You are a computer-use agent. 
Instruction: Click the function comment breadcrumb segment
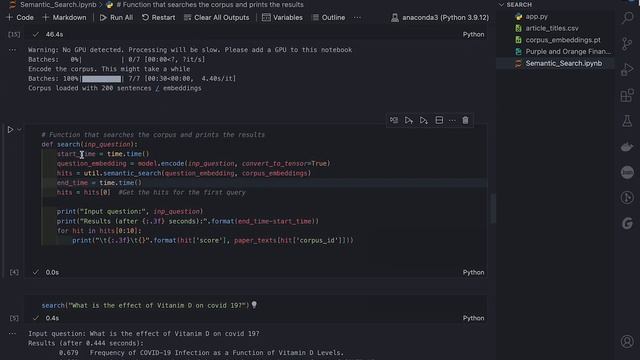(x=210, y=4)
